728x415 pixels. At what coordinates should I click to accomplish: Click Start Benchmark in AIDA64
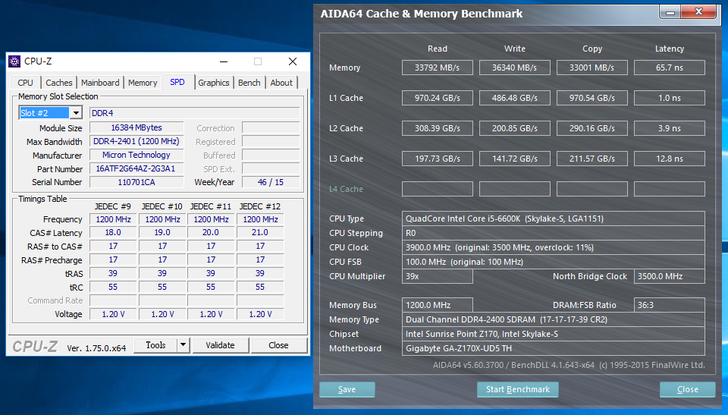tap(517, 389)
